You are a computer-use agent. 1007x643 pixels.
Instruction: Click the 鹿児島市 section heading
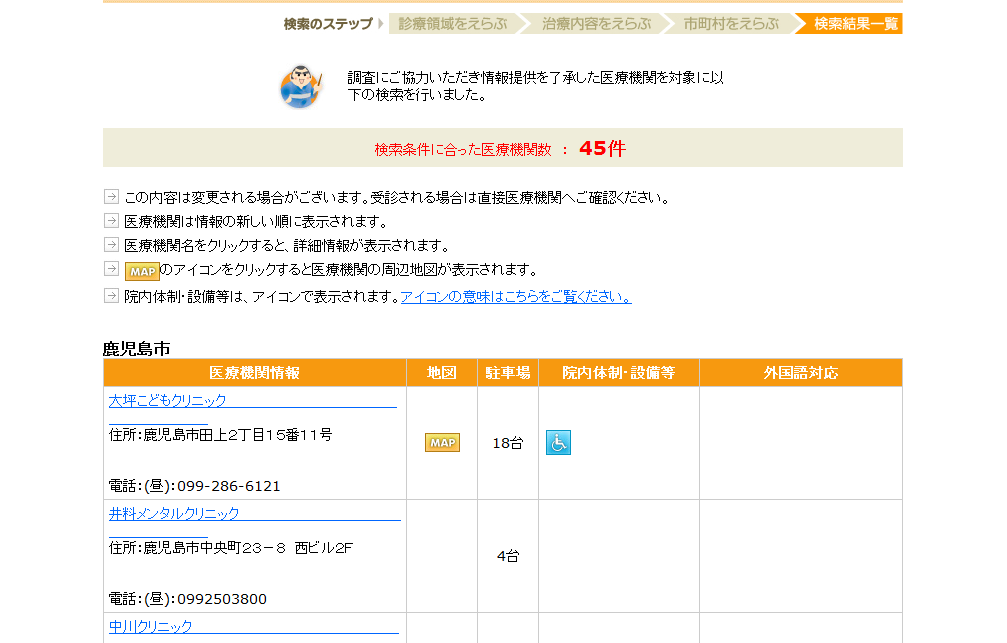pos(137,348)
